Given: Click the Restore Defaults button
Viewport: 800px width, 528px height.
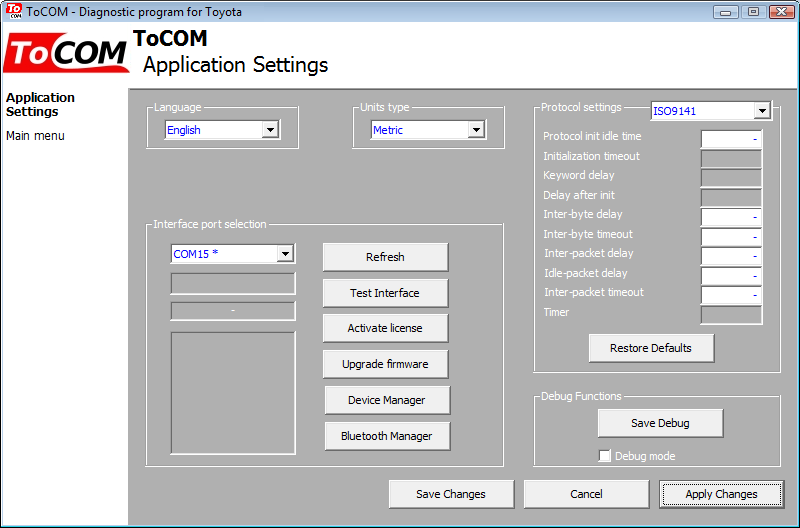Looking at the screenshot, I should click(651, 348).
